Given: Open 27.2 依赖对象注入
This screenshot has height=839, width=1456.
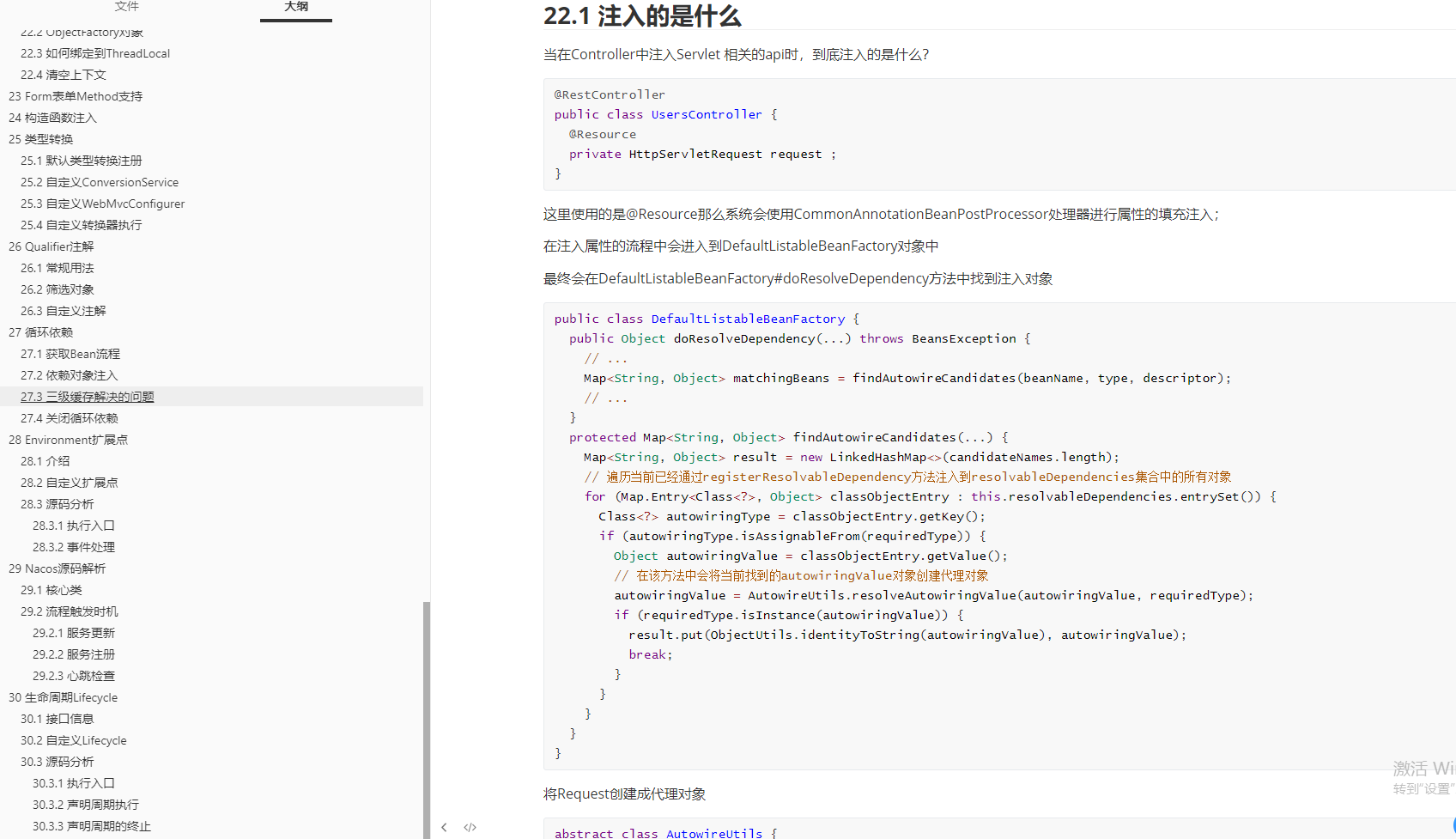Looking at the screenshot, I should tap(70, 375).
